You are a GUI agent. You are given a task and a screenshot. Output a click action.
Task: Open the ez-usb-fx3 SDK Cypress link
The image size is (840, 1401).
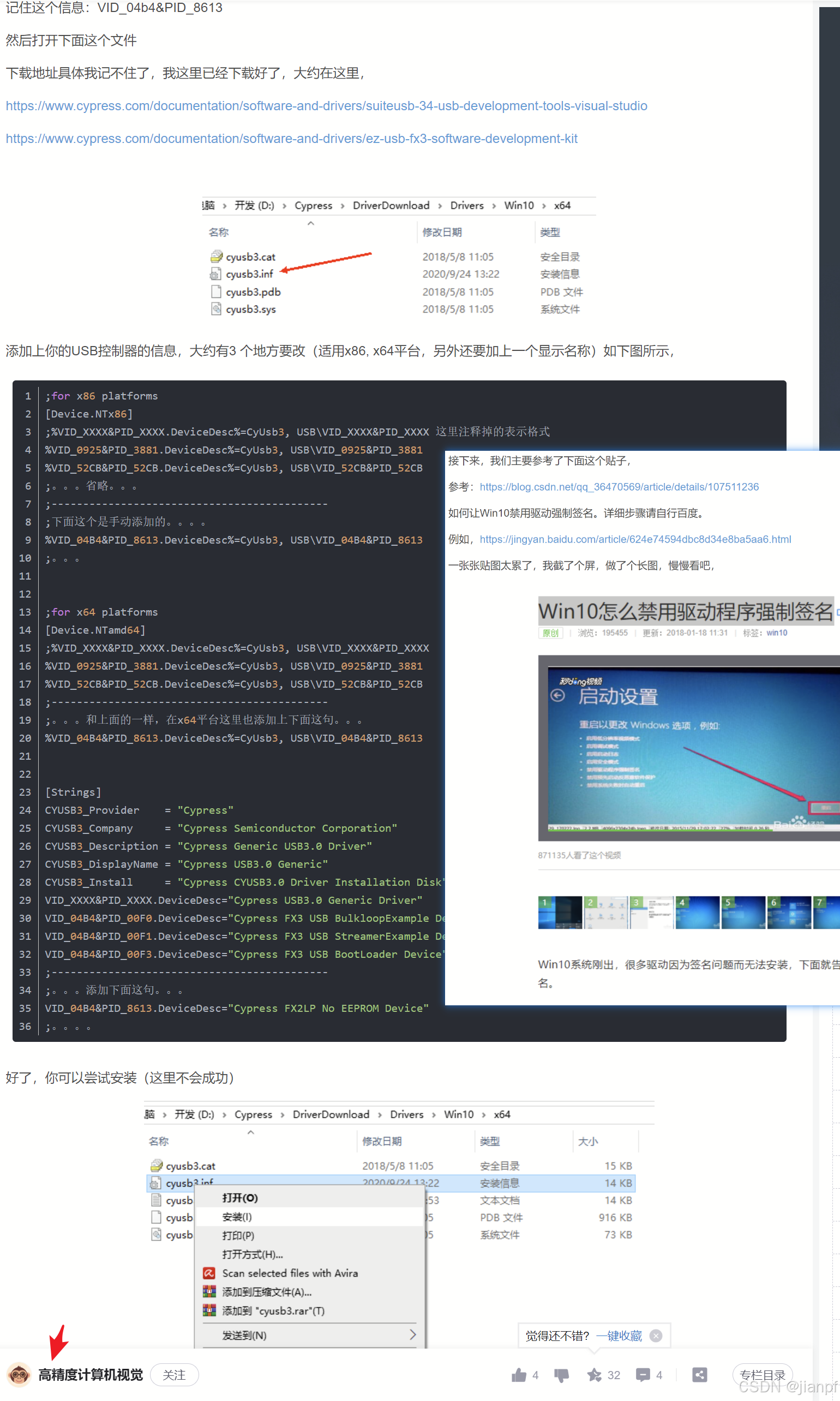291,139
